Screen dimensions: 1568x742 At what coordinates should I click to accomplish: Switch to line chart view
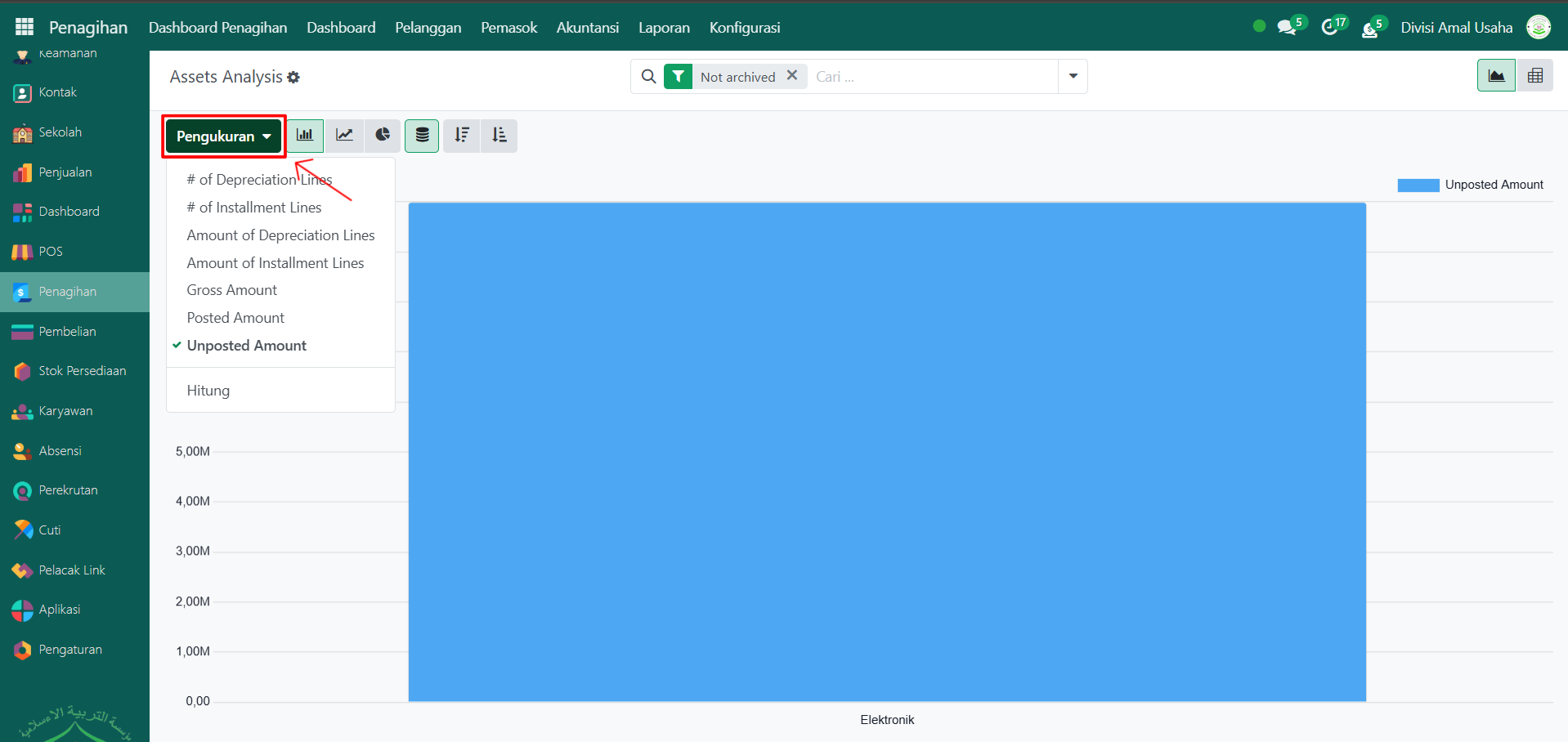click(344, 136)
